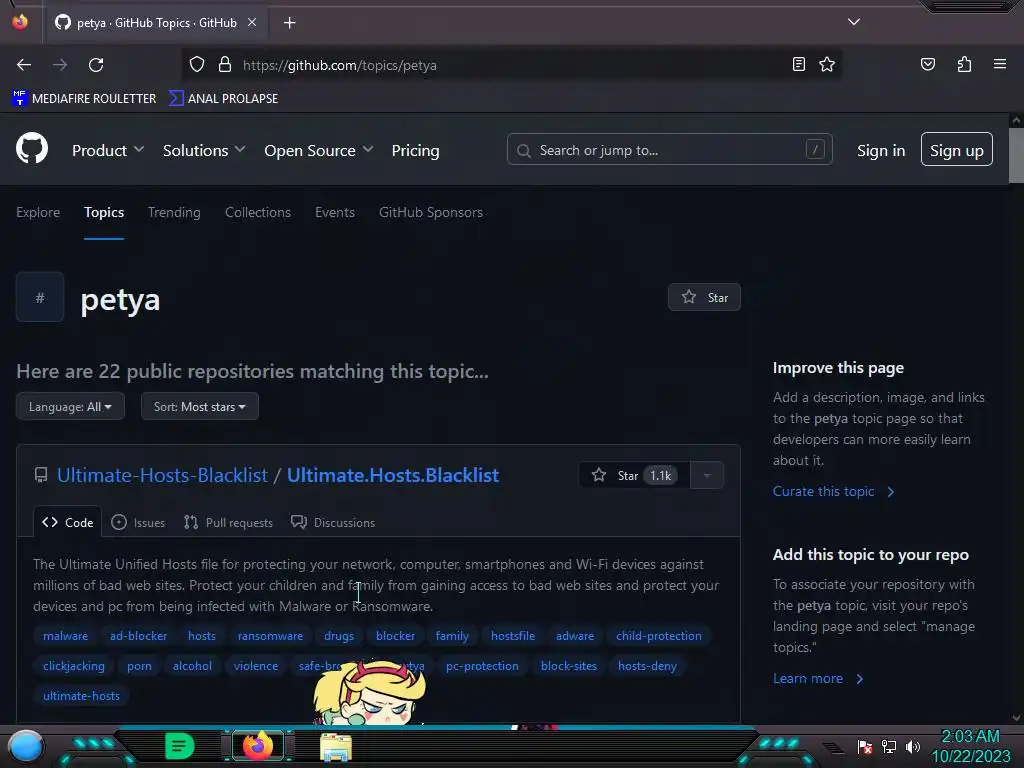1024x768 pixels.
Task: Open the Extensions puzzle icon
Action: point(964,64)
